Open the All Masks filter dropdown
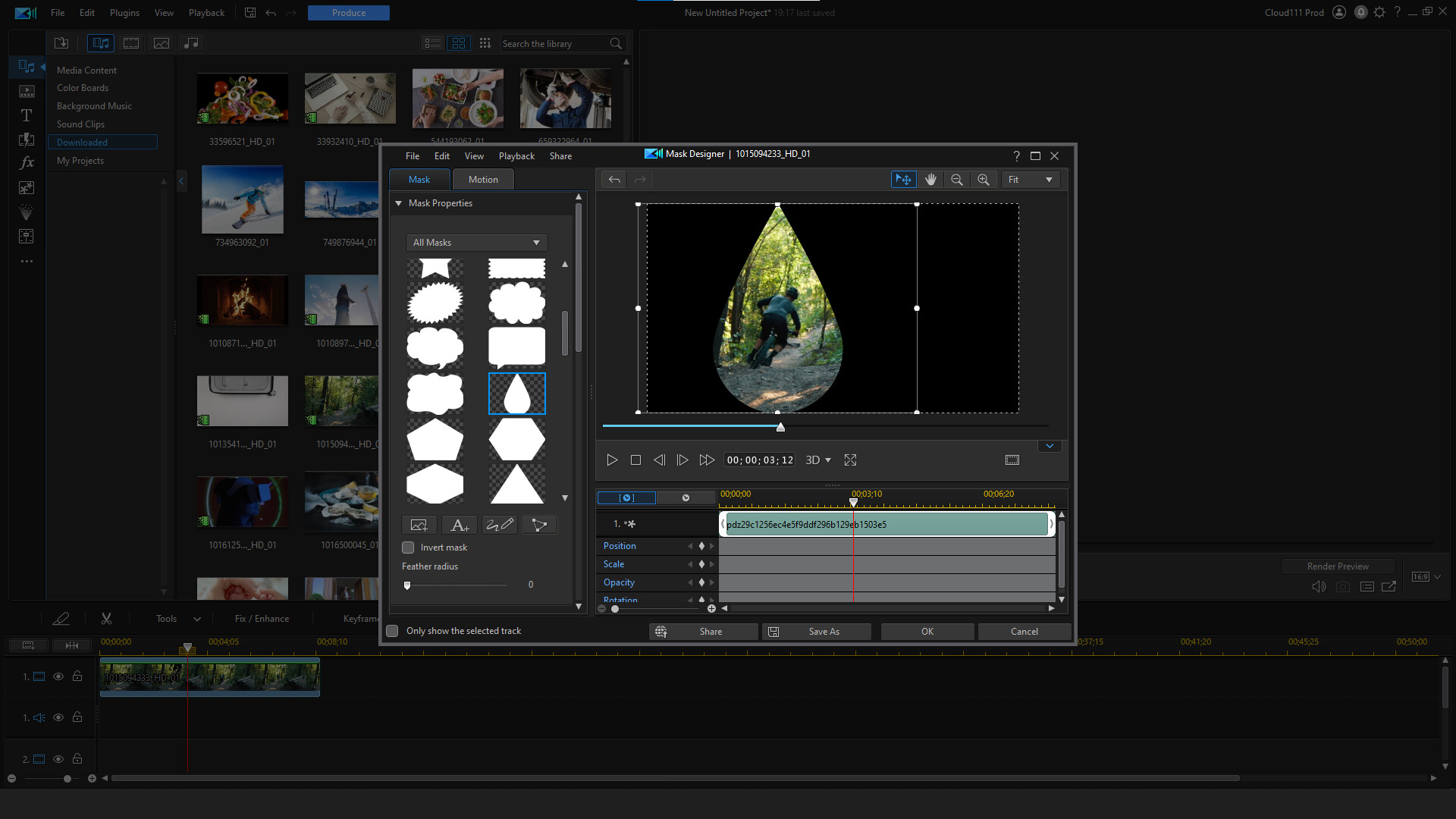 [x=475, y=242]
